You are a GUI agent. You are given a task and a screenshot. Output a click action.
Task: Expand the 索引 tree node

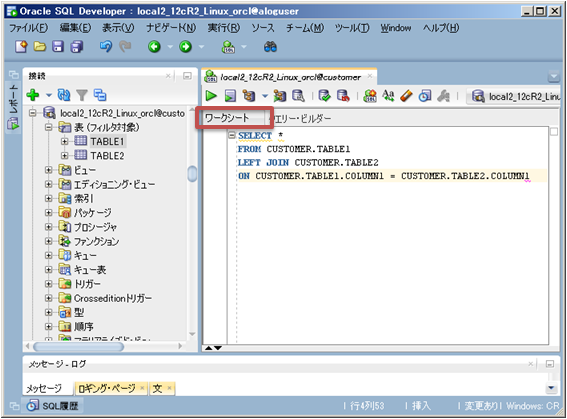(48, 198)
